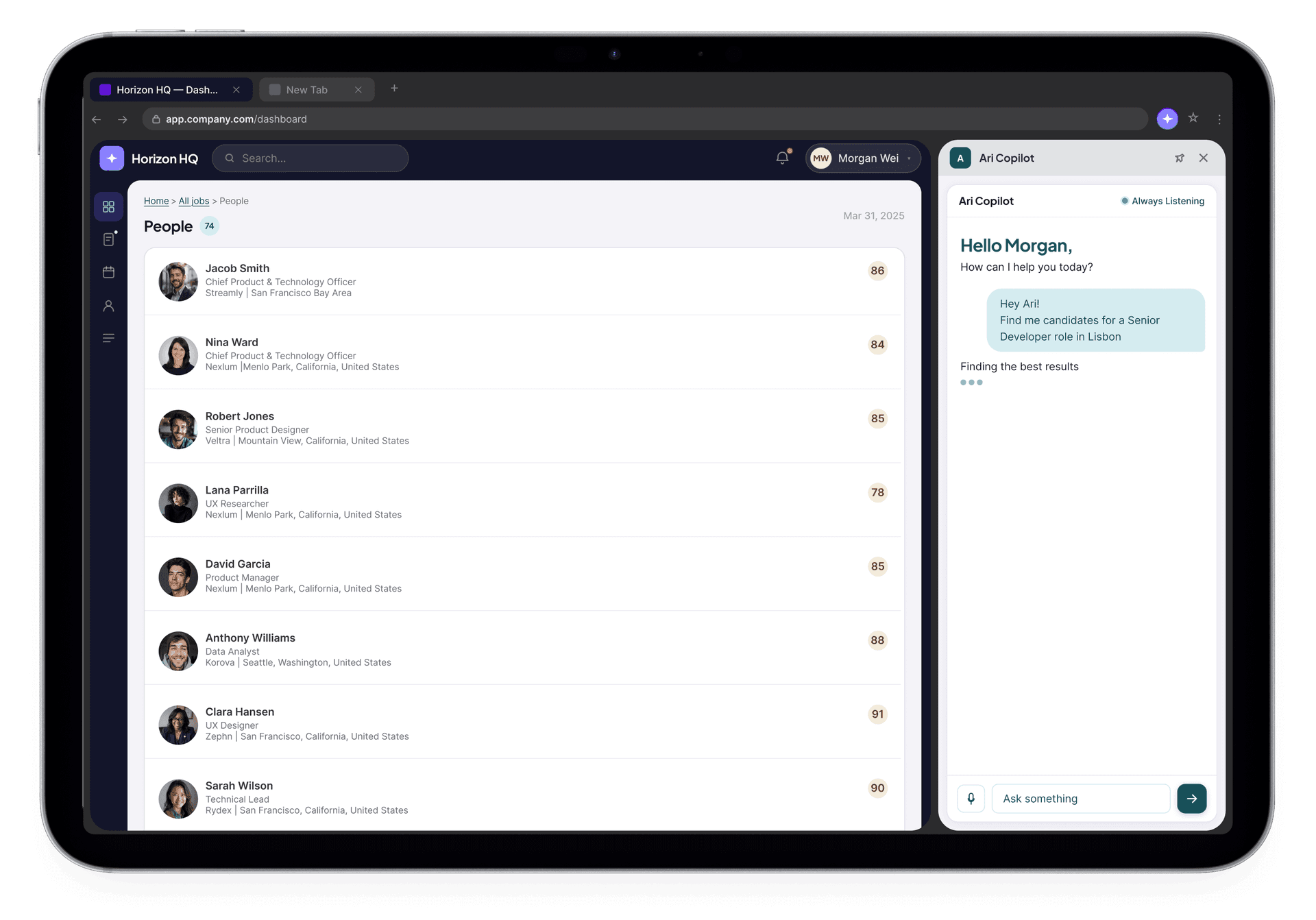Open the notifications bell
The image size is (1316, 920).
782,158
